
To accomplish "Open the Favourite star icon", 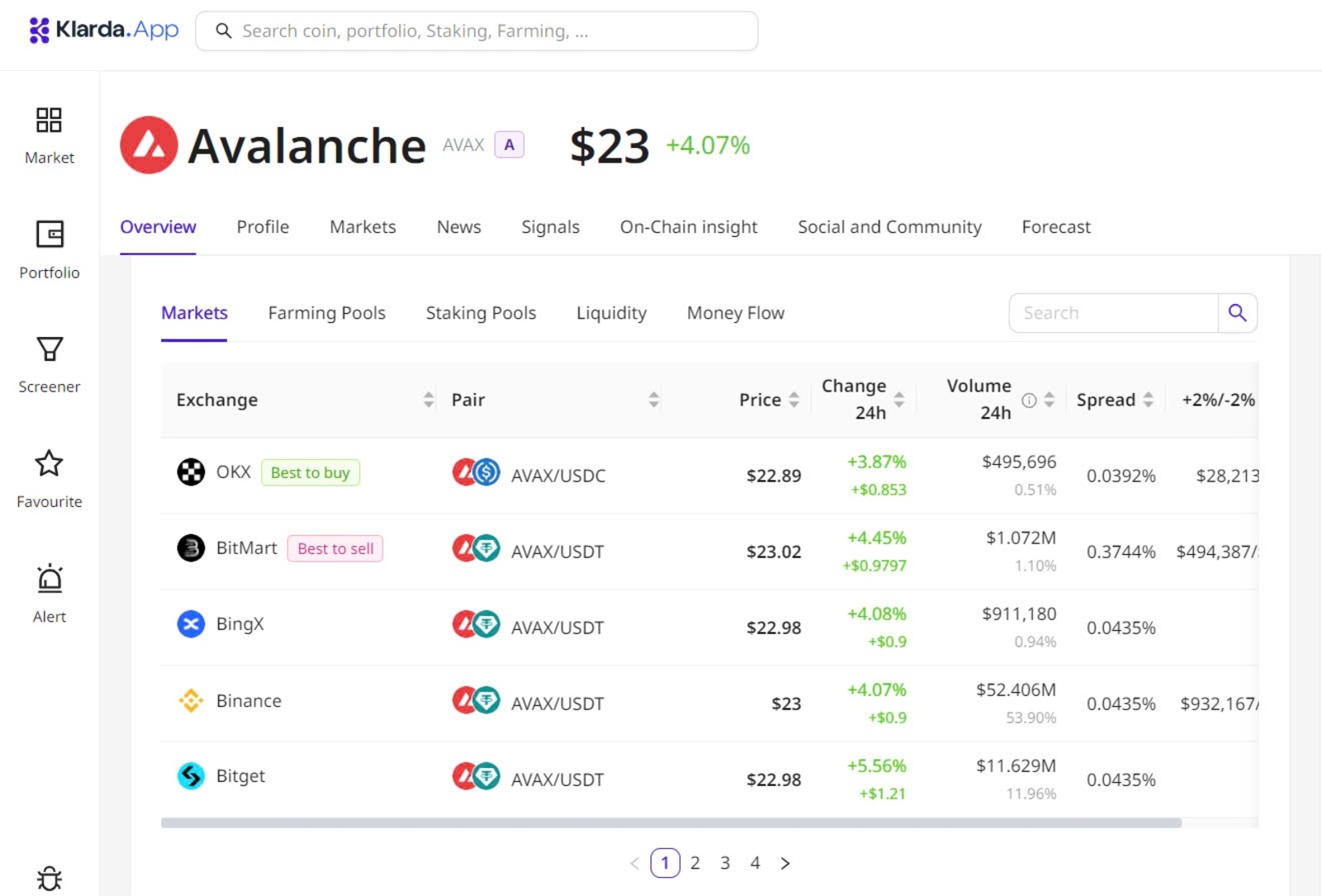I will tap(49, 463).
